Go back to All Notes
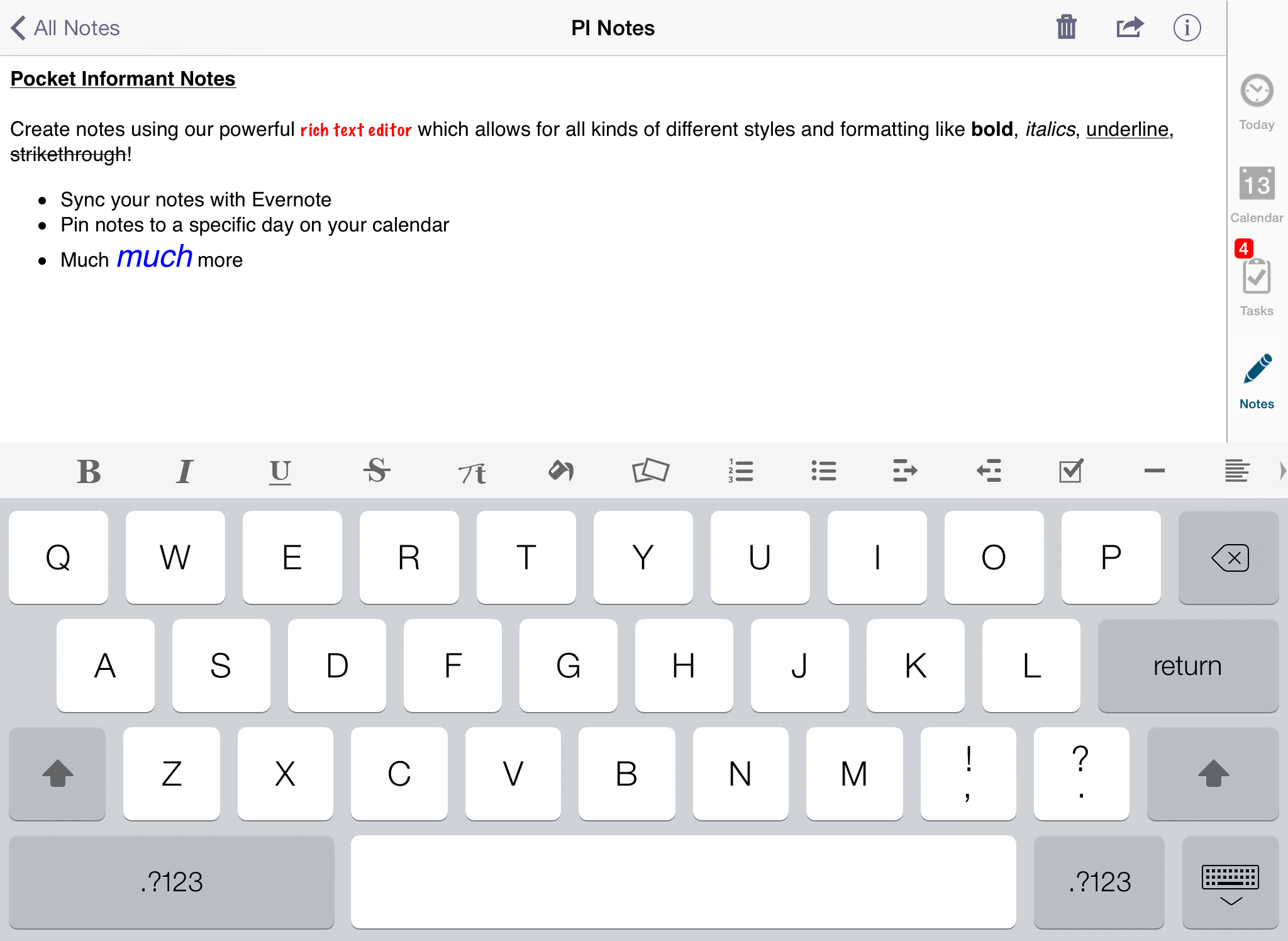The image size is (1288, 941). pos(65,28)
